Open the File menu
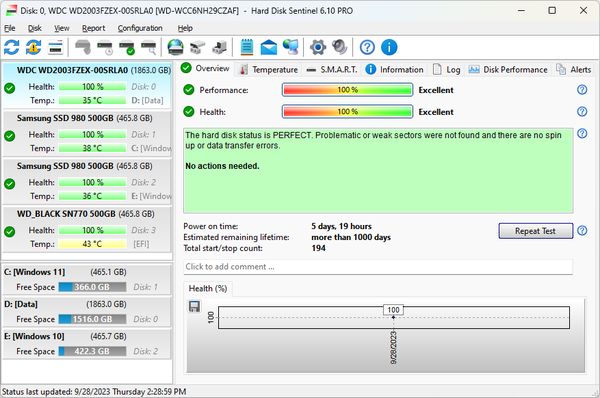Screen dimensions: 600x398 tap(10, 28)
